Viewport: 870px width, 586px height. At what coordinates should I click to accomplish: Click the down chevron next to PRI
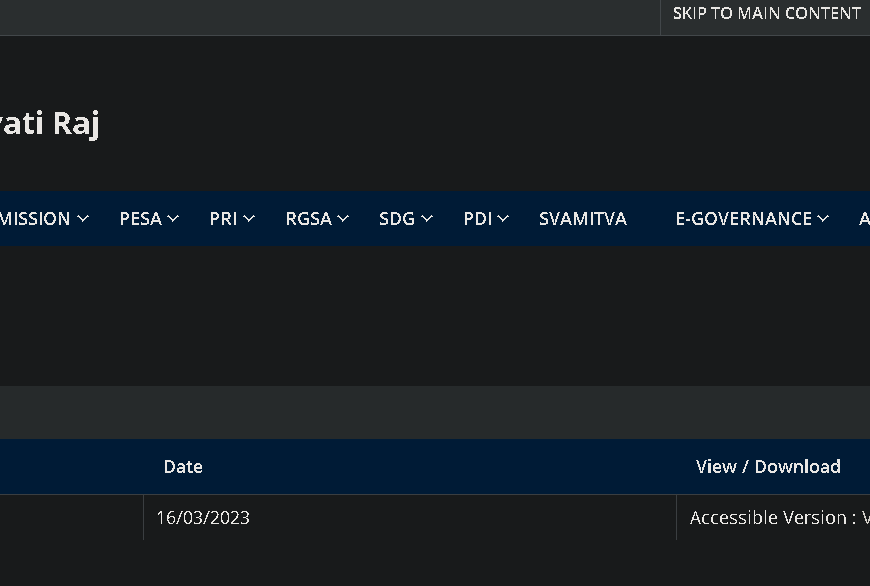[x=249, y=219]
